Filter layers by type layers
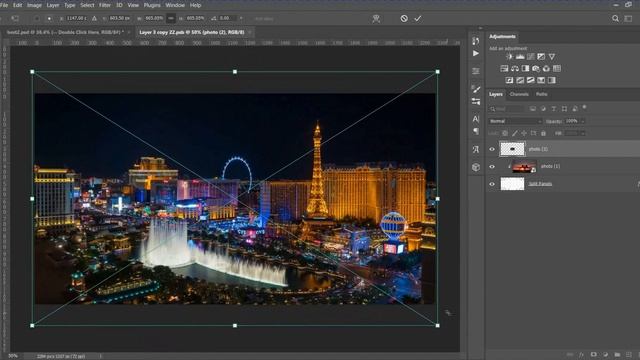The height and width of the screenshot is (360, 640). [554, 109]
